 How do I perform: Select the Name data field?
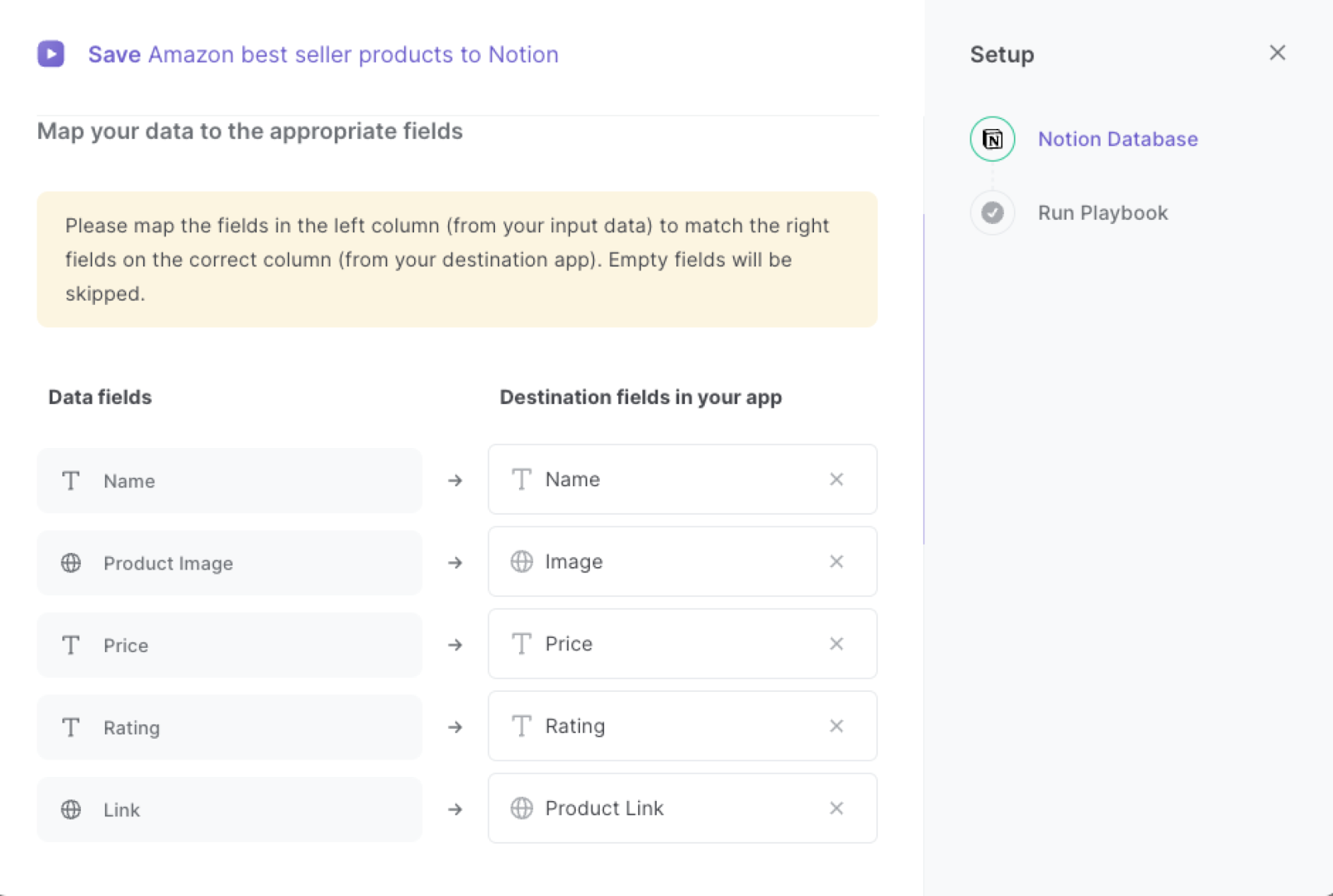229,480
